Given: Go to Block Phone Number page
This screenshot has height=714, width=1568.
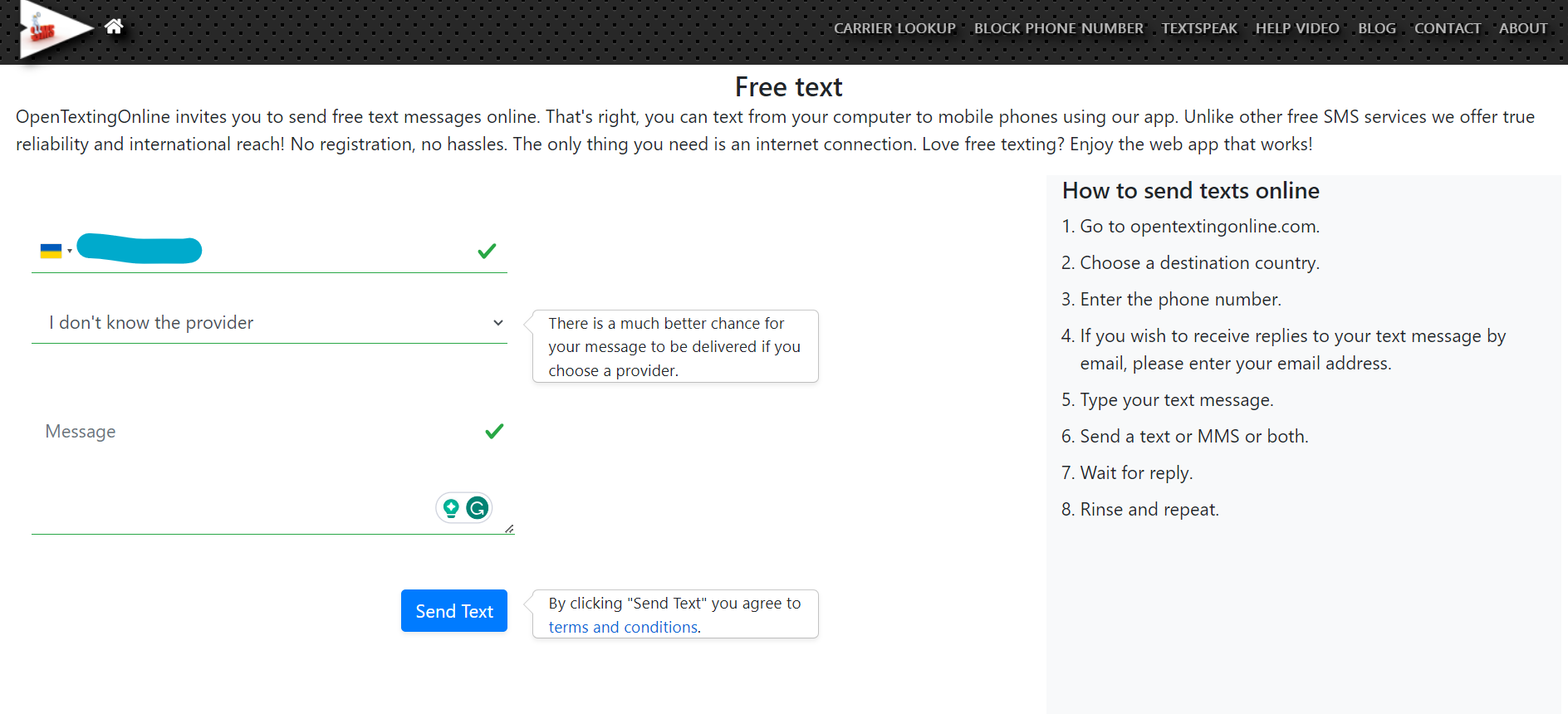Looking at the screenshot, I should pyautogui.click(x=1058, y=28).
